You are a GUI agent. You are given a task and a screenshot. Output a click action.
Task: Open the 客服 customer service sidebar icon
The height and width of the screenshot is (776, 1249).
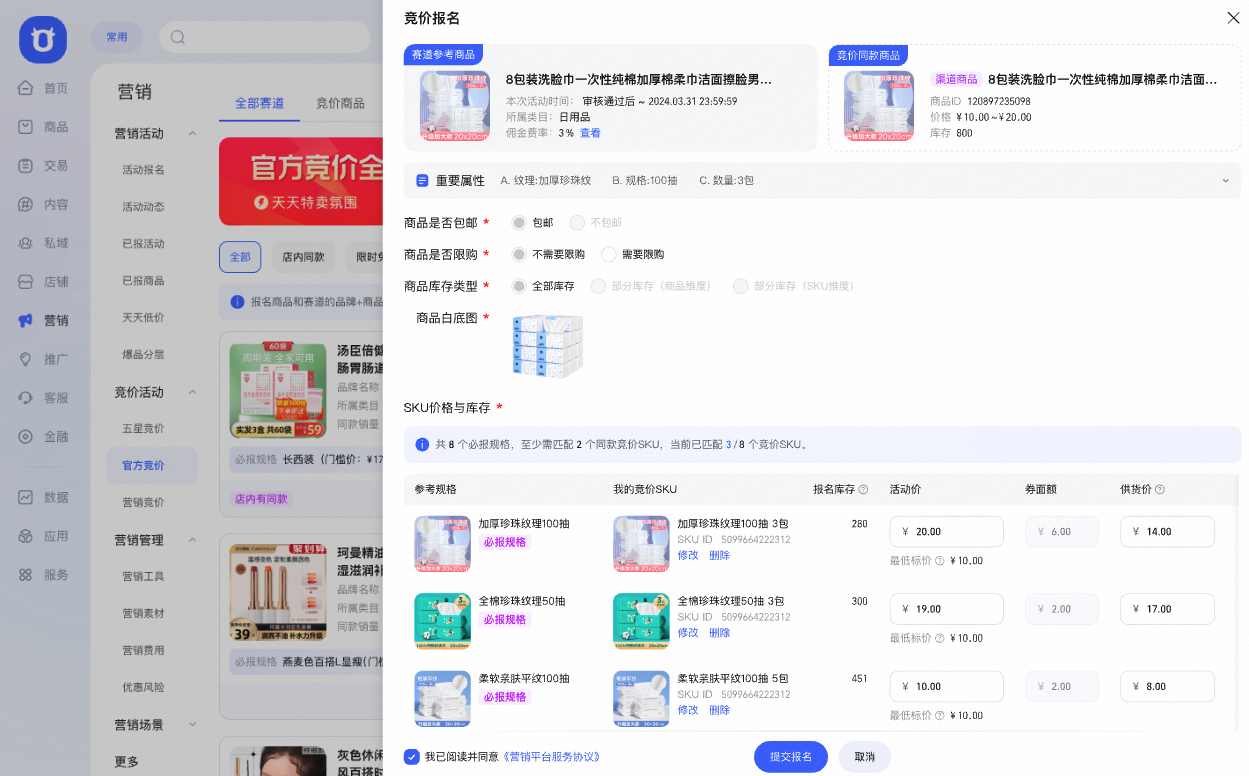point(26,398)
